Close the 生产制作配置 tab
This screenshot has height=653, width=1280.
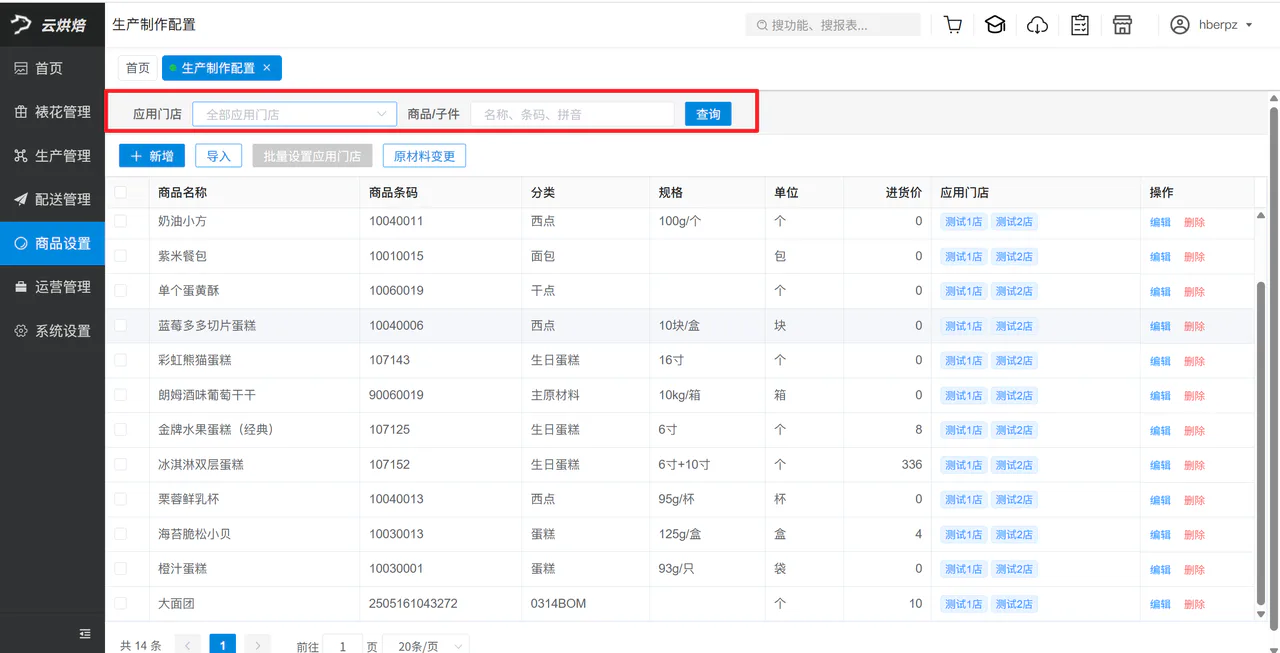[267, 68]
